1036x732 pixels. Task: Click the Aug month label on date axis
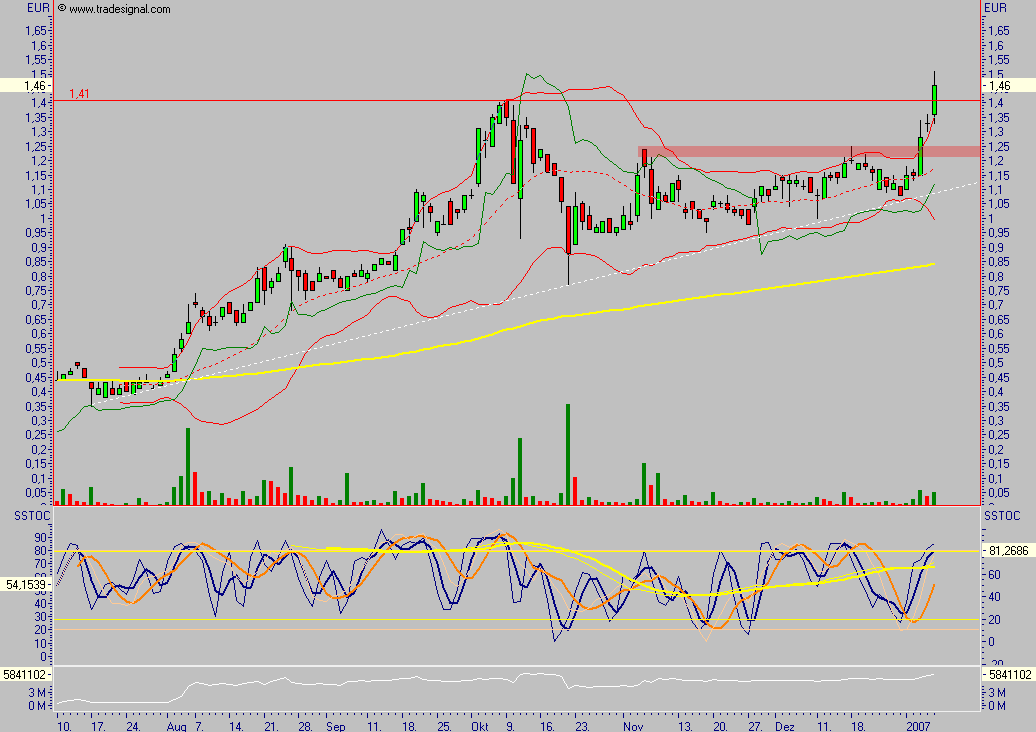(176, 726)
